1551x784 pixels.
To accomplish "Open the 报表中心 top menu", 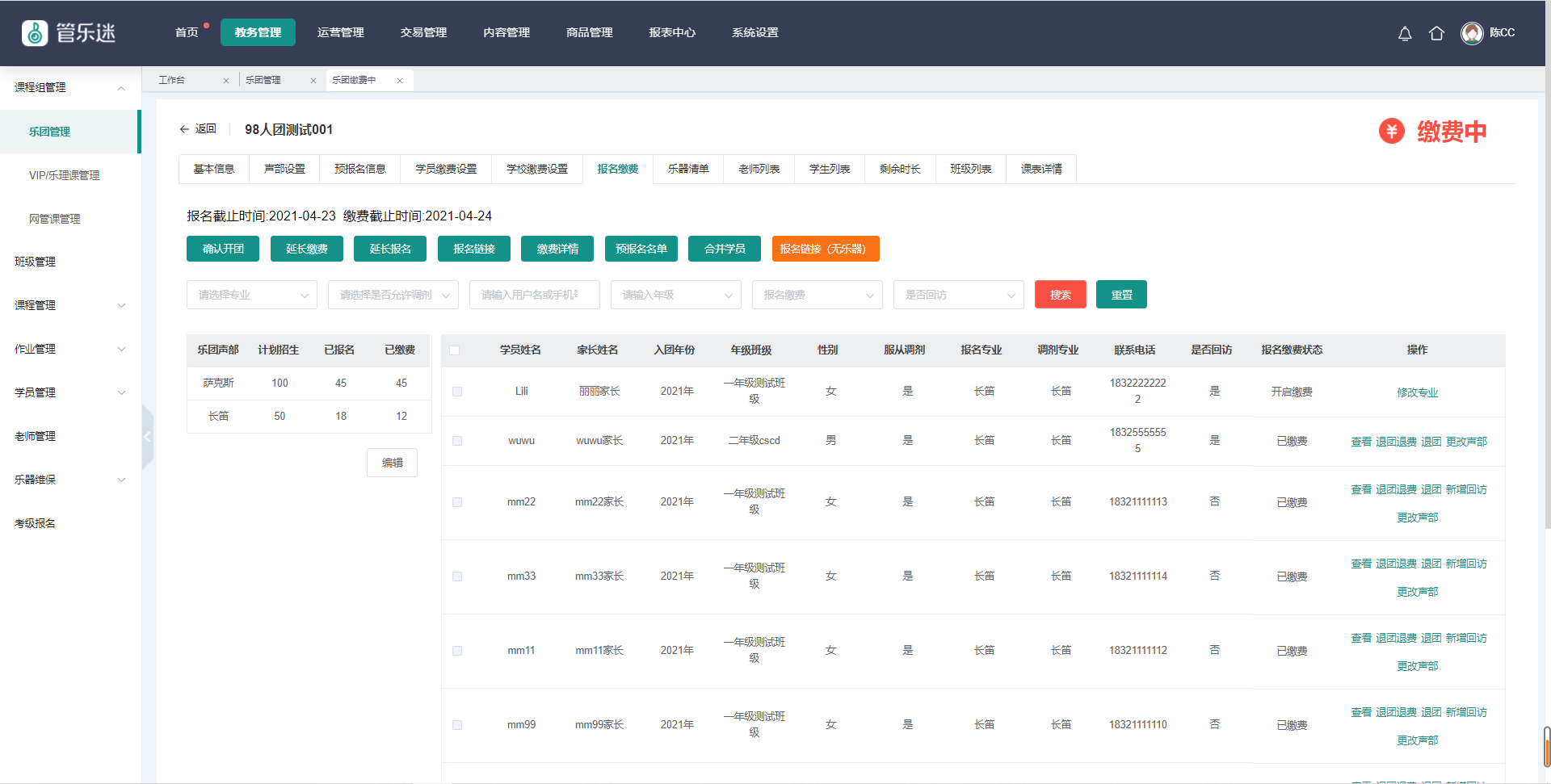I will tap(672, 33).
